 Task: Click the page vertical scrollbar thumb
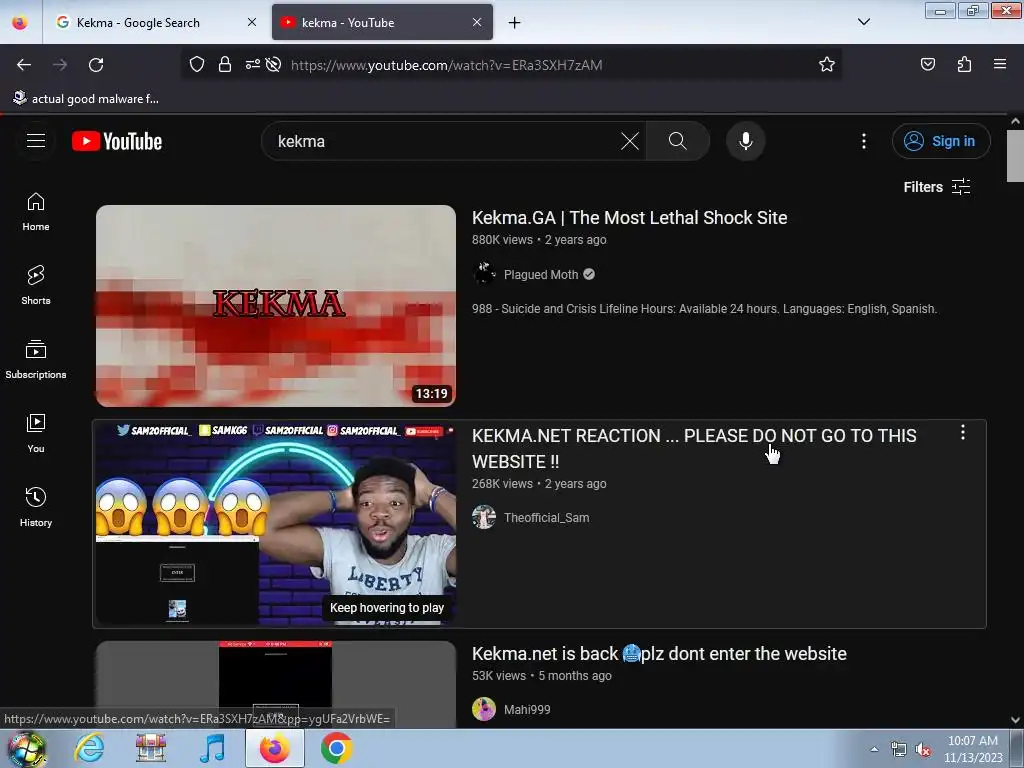[x=1015, y=155]
